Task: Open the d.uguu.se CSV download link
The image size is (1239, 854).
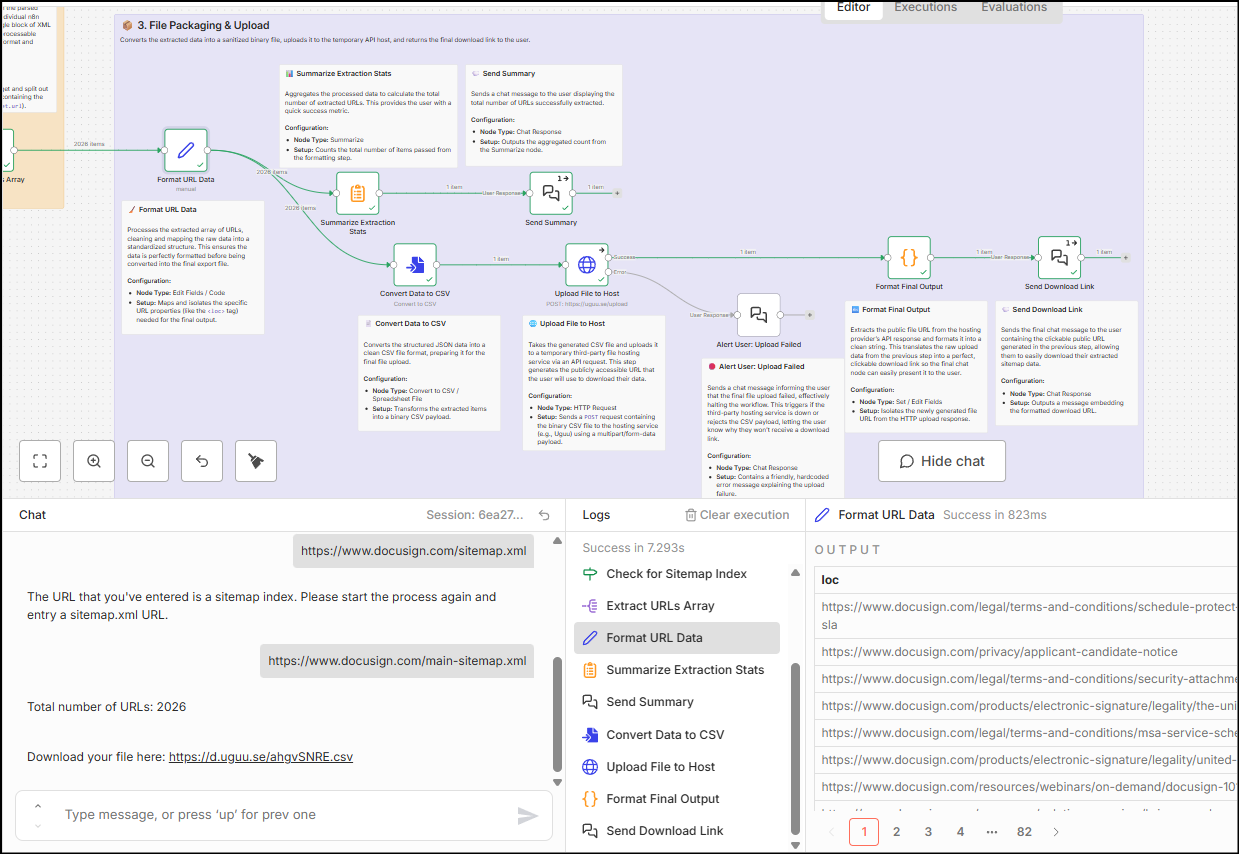Action: pos(260,757)
